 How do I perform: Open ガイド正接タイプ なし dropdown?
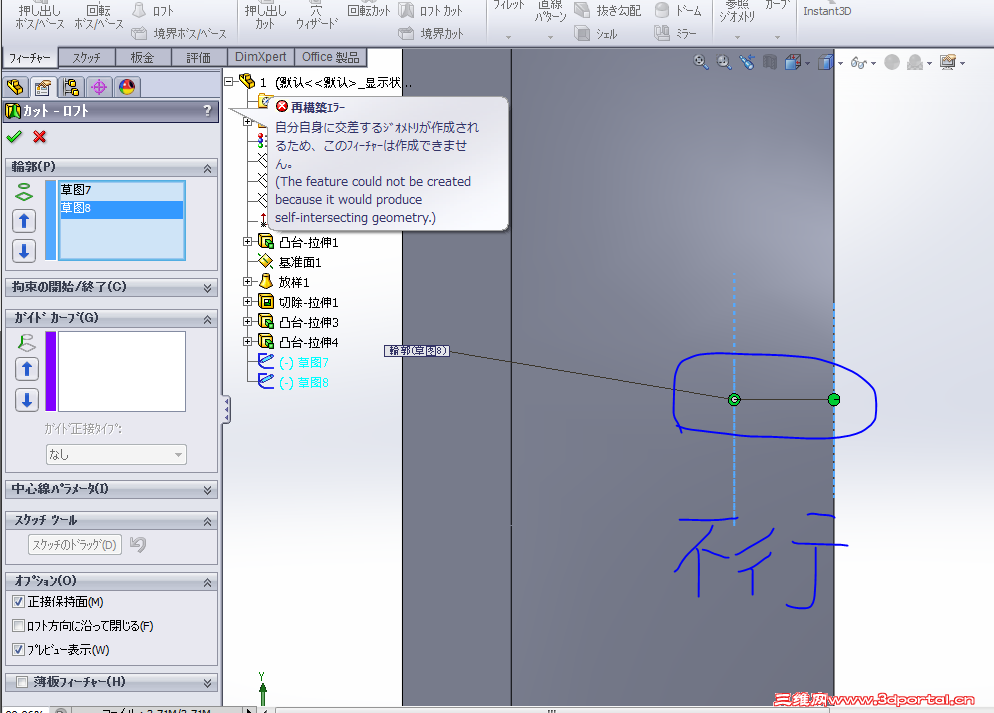click(x=116, y=454)
